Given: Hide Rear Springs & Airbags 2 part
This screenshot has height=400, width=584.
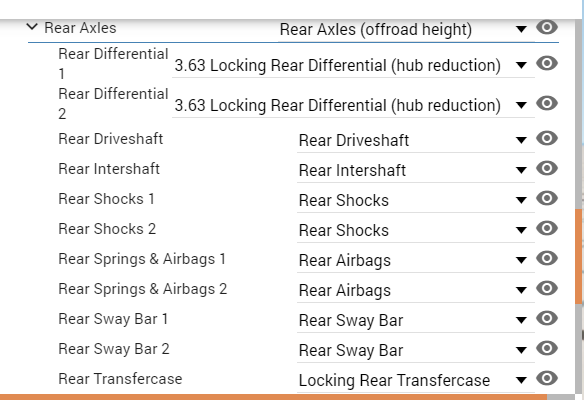Looking at the screenshot, I should click(x=547, y=288).
